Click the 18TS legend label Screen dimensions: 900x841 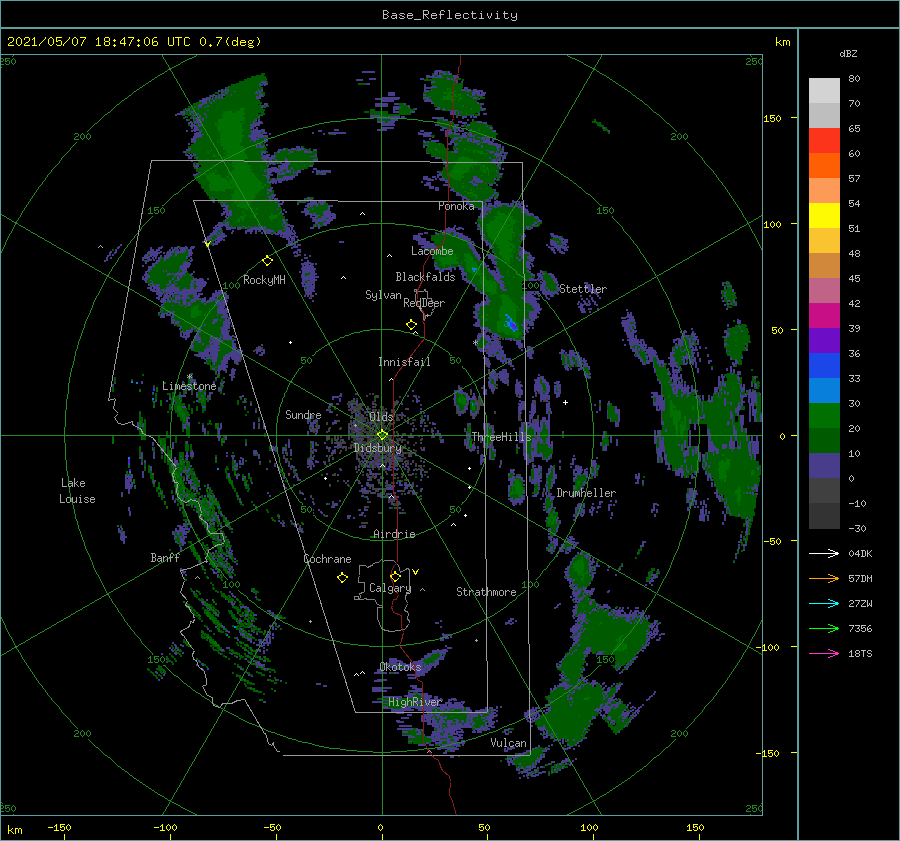[860, 653]
